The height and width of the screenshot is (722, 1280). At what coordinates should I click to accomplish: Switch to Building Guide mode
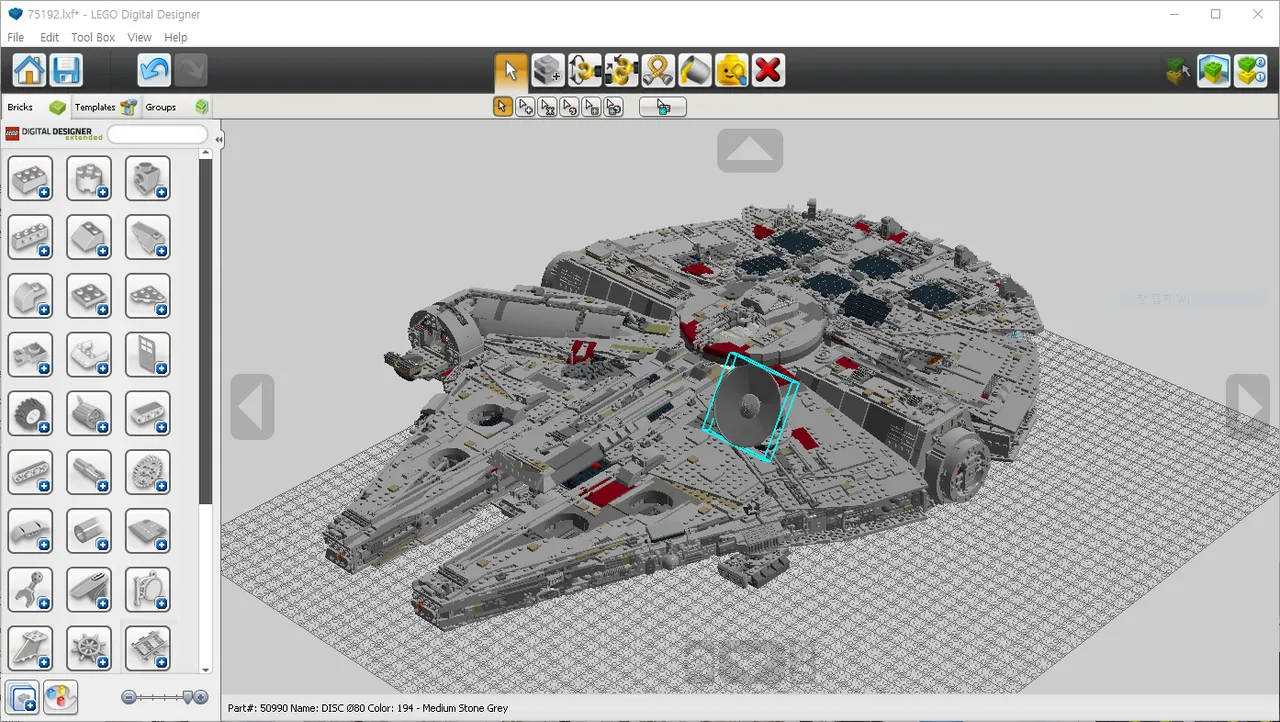[x=1250, y=70]
